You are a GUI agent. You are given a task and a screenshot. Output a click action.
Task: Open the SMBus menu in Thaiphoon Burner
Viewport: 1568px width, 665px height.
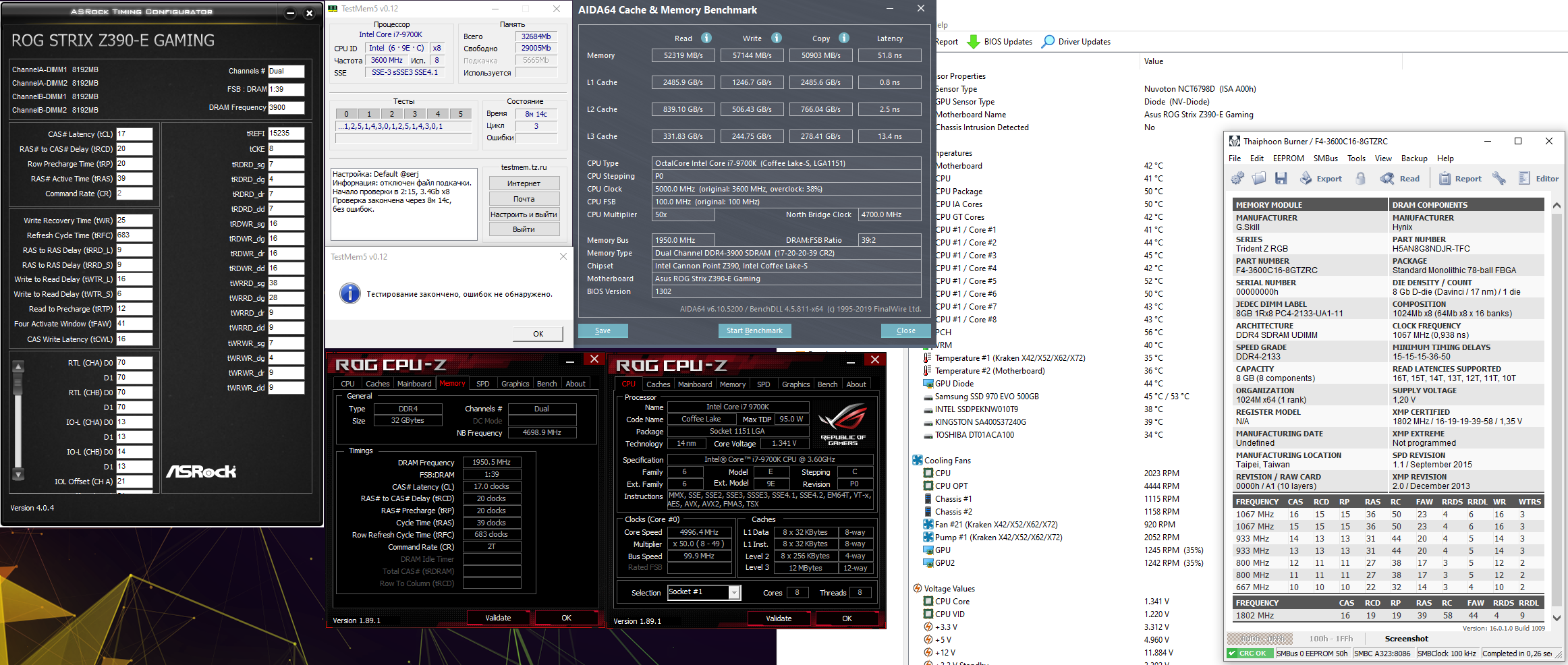click(1326, 158)
